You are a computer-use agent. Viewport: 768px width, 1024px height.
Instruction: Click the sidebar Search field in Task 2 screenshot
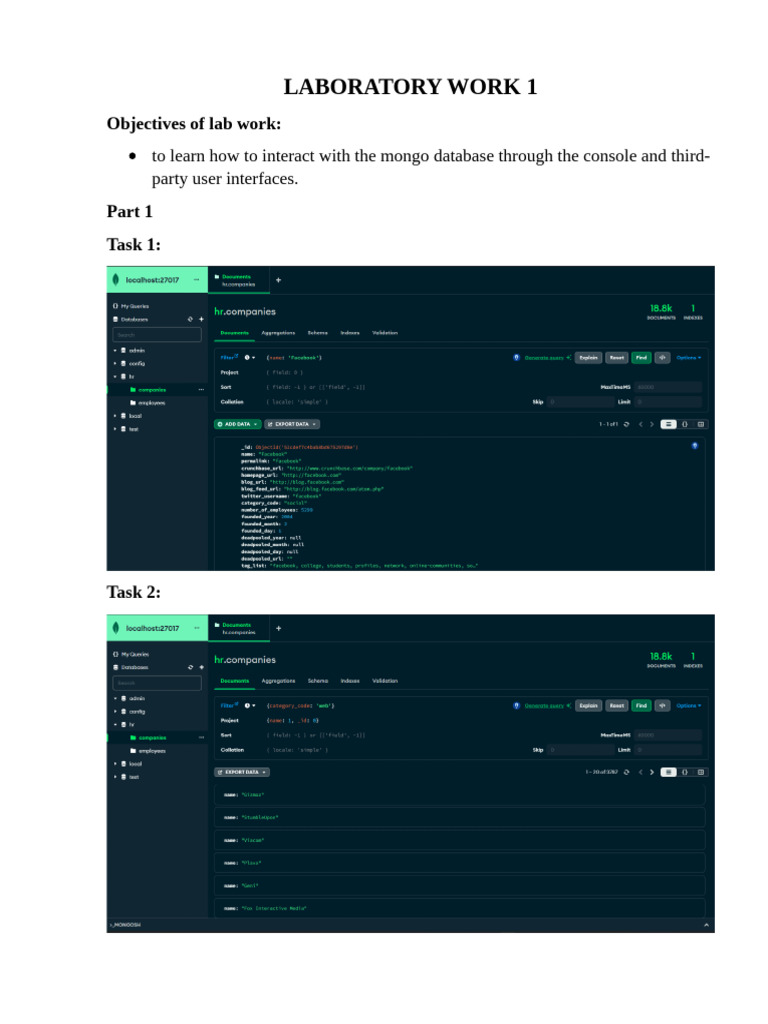[157, 683]
